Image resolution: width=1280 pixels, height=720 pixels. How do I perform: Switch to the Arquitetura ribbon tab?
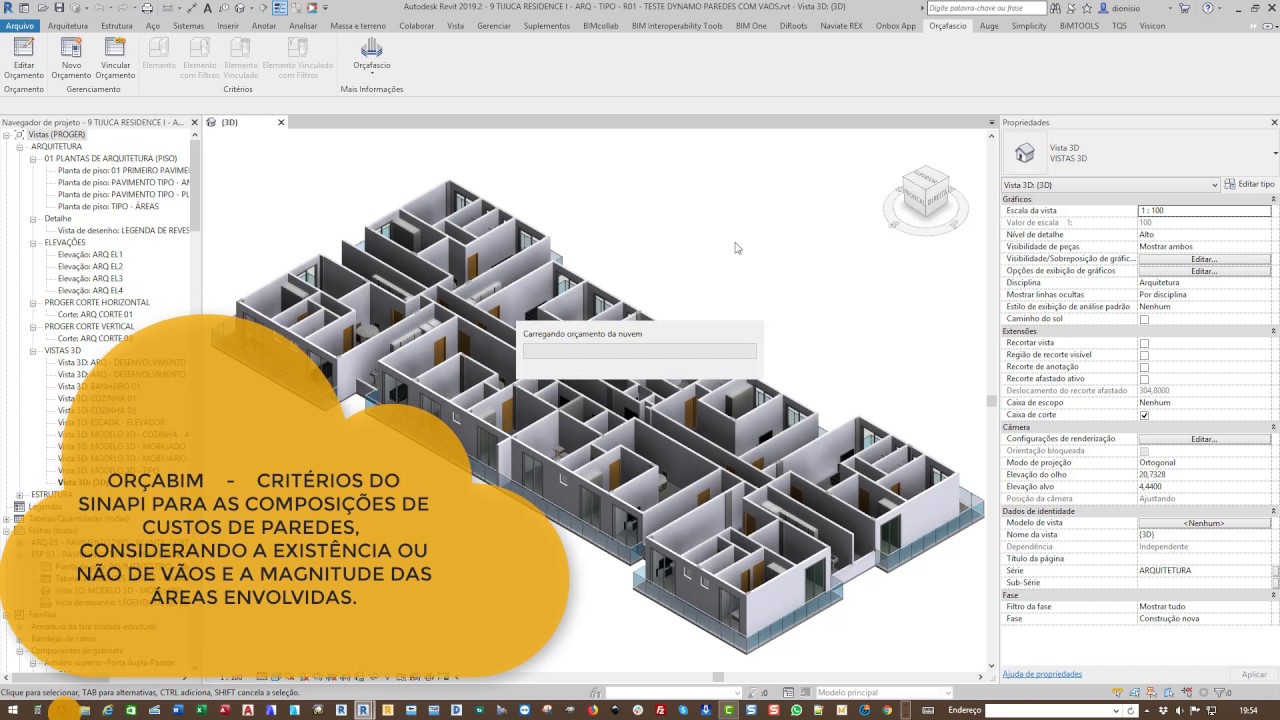click(x=68, y=26)
